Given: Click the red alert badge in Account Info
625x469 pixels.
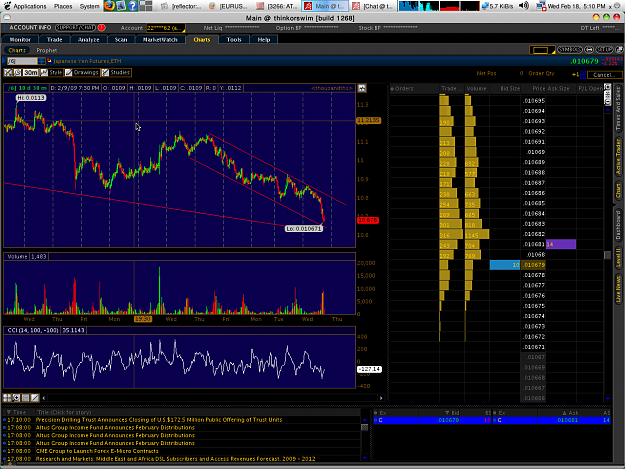Looking at the screenshot, I should click(101, 27).
